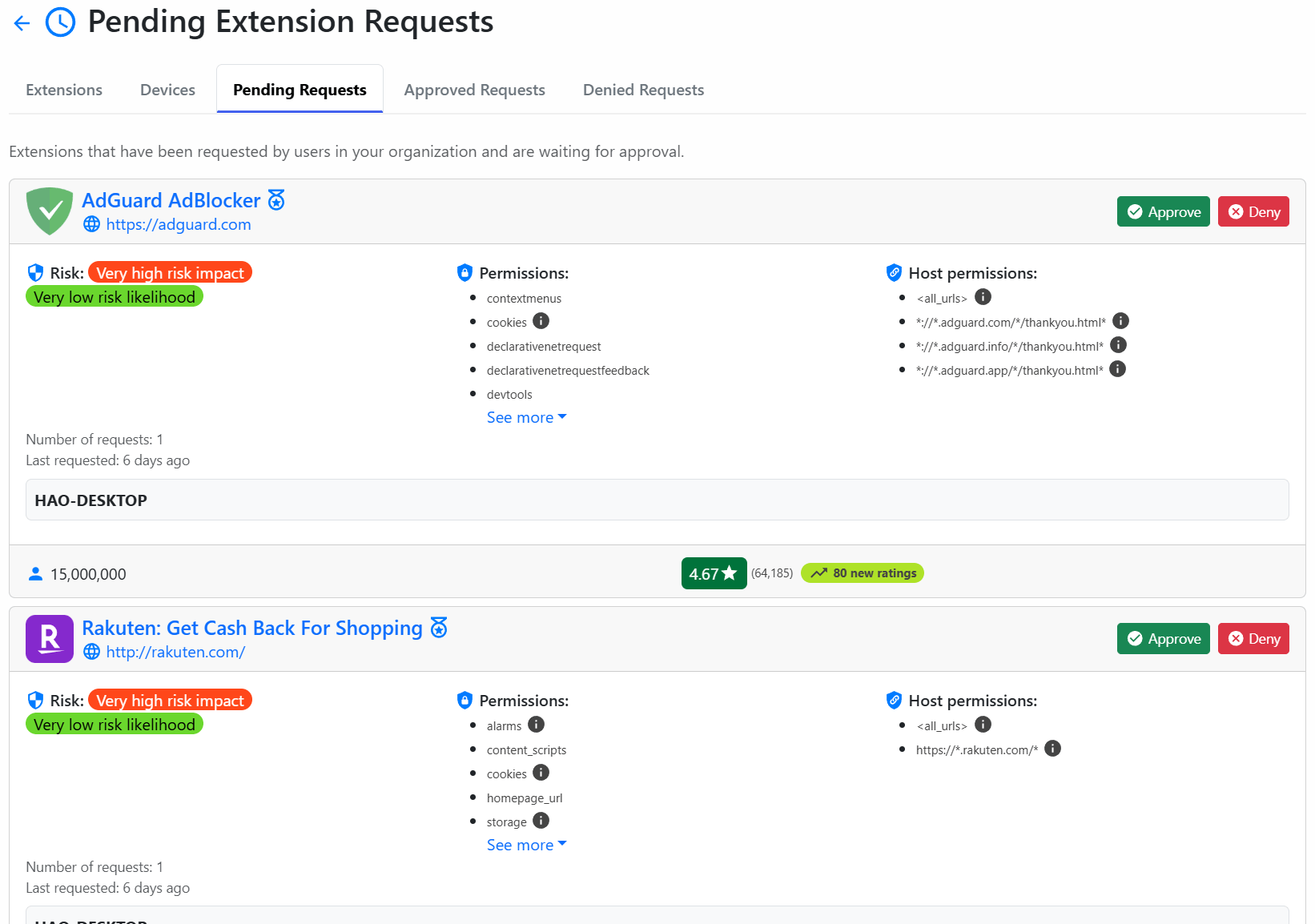Click info icon beside adguard.info thankyou.html host
The image size is (1315, 924).
(x=1119, y=345)
